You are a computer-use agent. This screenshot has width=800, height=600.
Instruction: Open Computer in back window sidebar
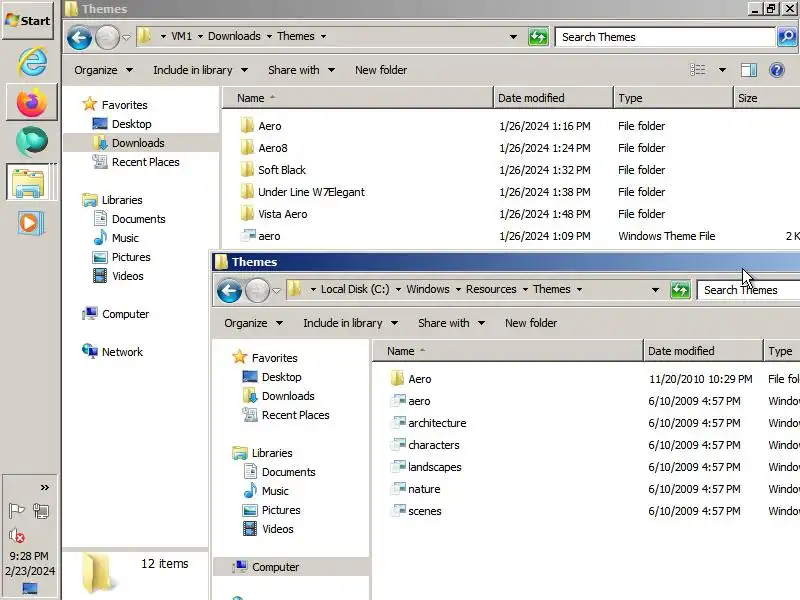pos(126,314)
